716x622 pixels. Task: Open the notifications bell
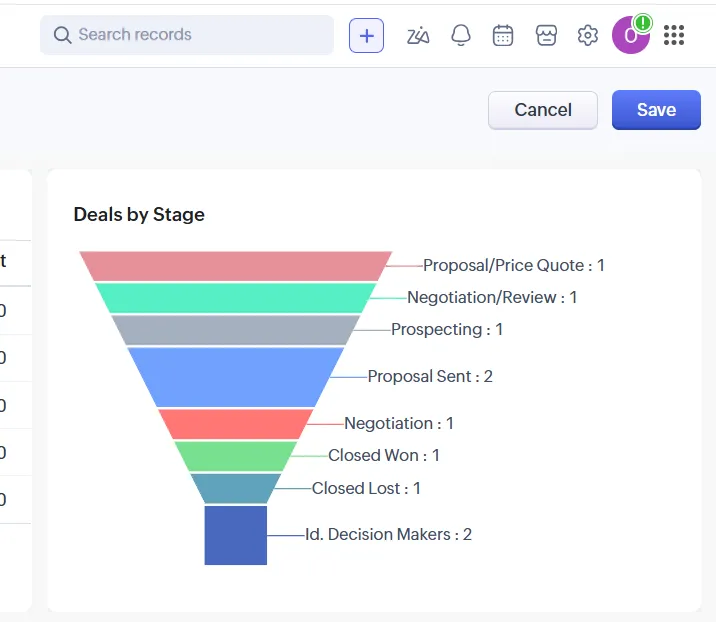point(461,35)
